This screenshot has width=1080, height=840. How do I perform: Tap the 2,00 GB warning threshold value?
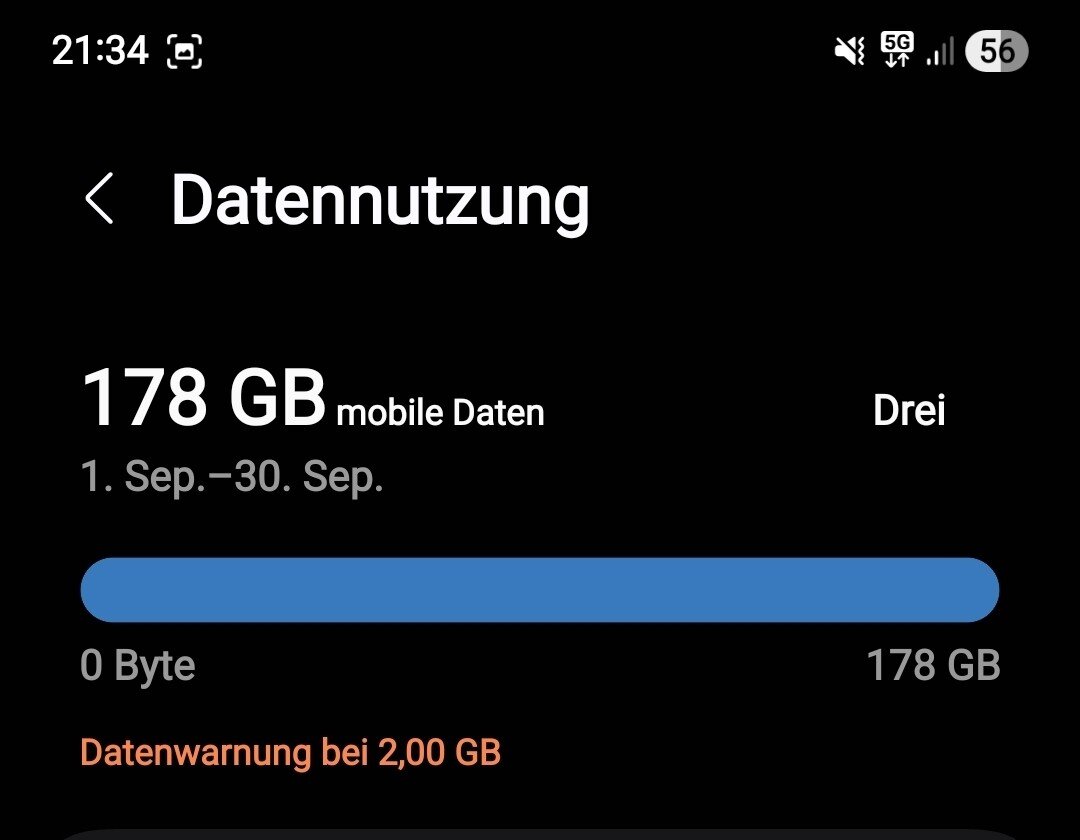(439, 752)
